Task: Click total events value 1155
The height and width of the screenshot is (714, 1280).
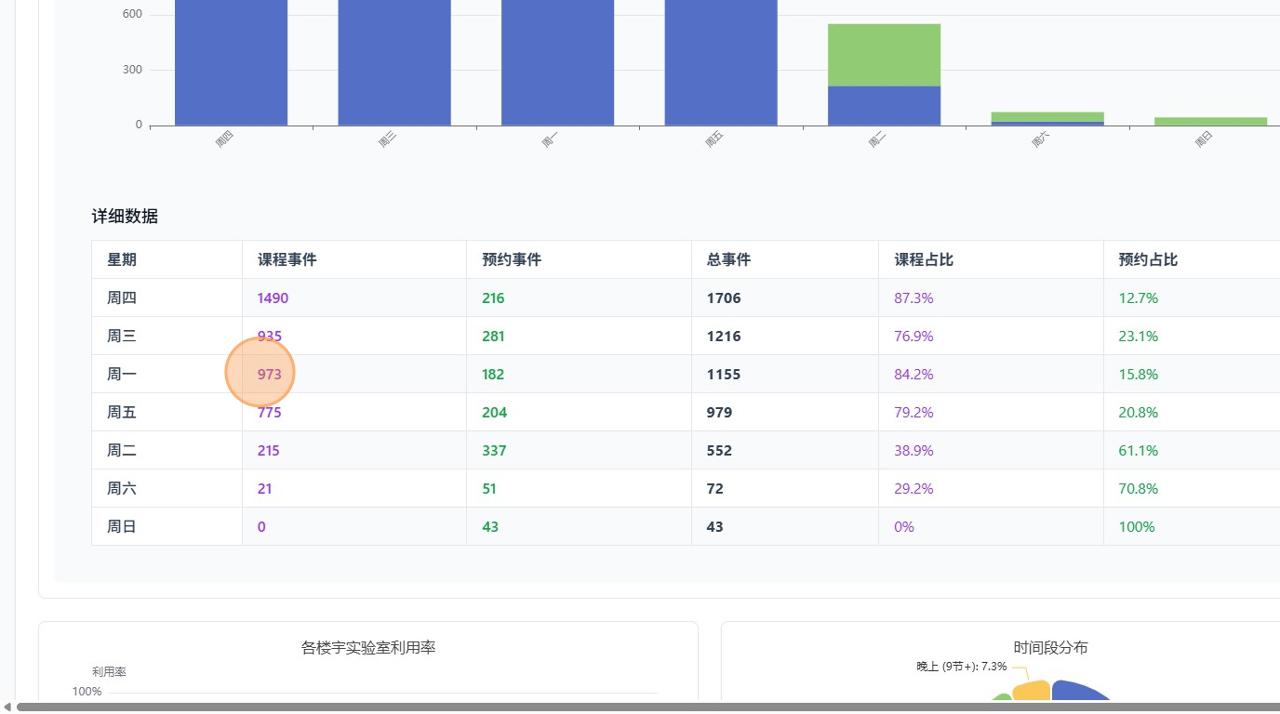Action: (724, 374)
